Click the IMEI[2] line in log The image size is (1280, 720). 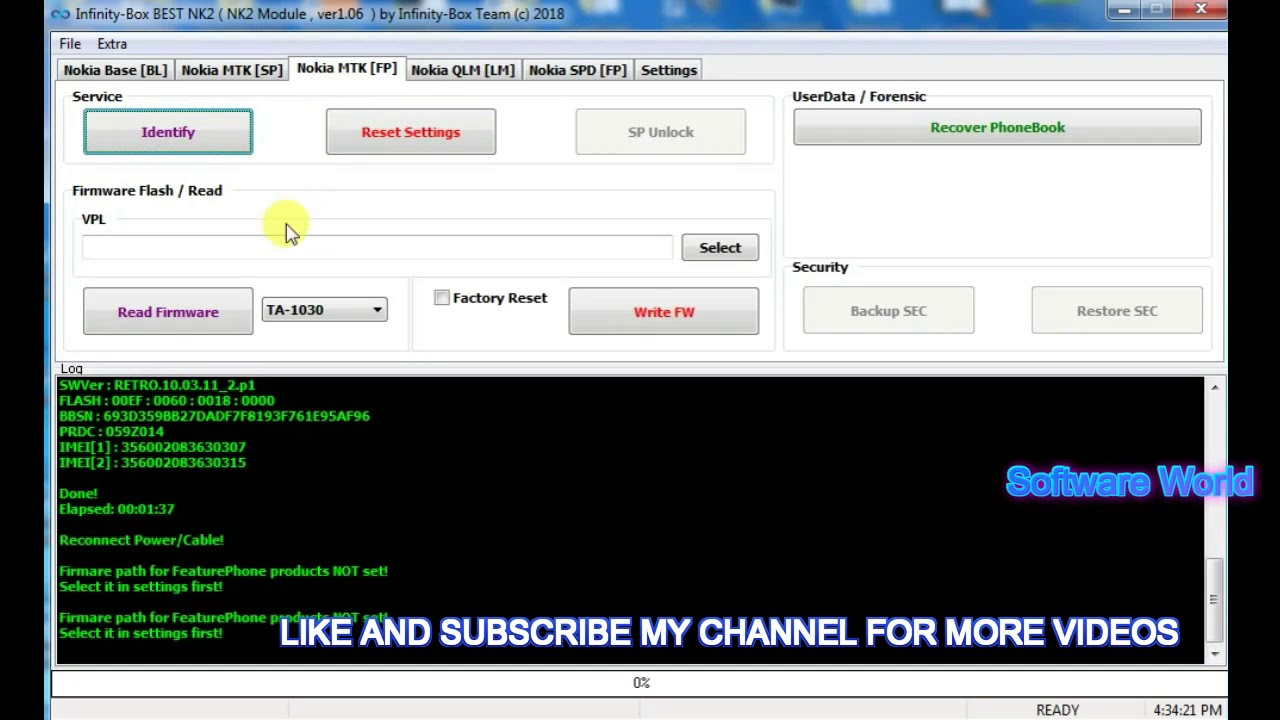[152, 463]
